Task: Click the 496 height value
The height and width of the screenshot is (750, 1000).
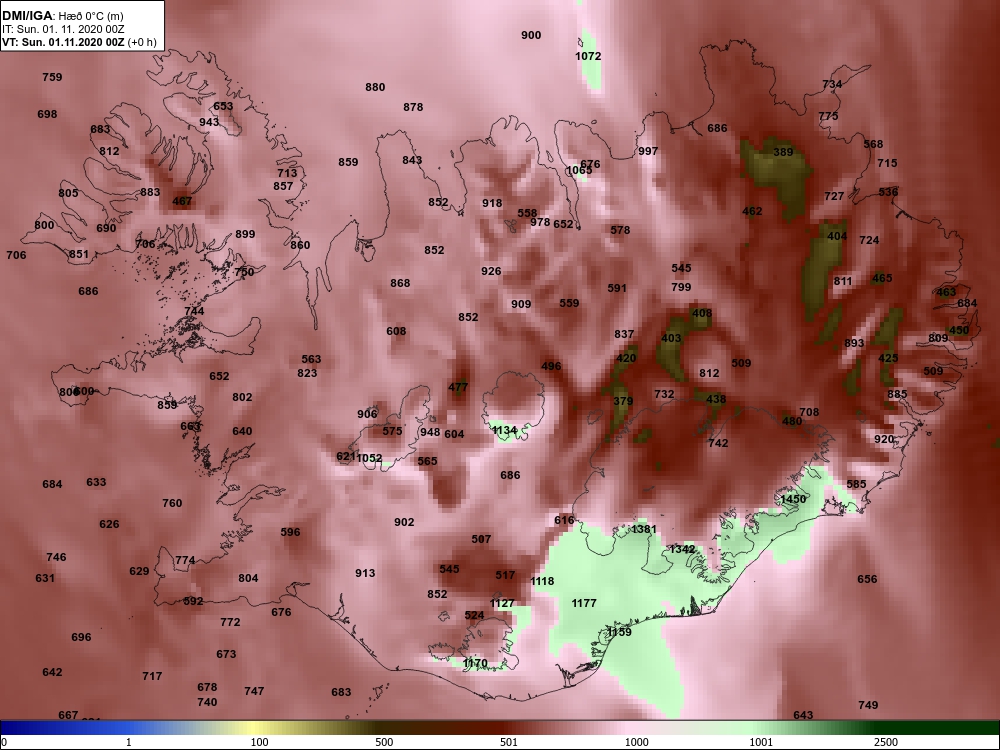Action: tap(551, 366)
